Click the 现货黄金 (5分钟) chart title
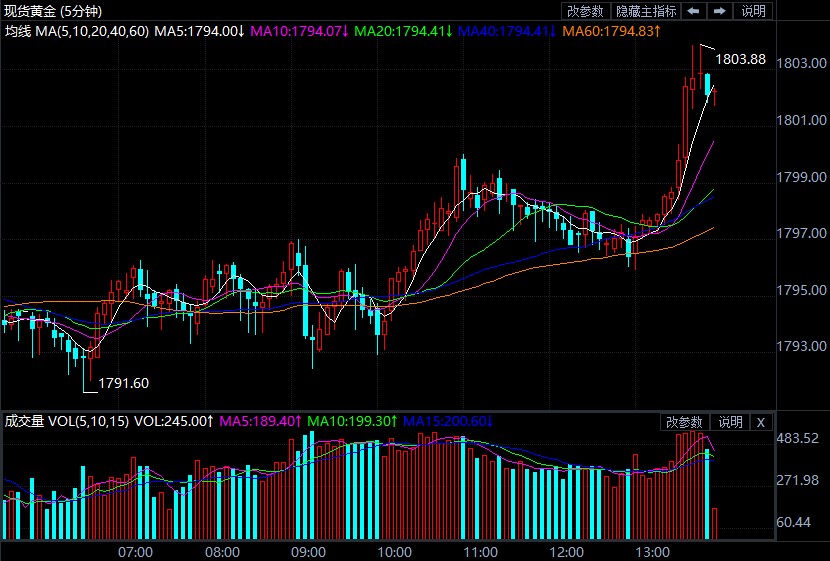Image resolution: width=830 pixels, height=561 pixels. [x=59, y=11]
